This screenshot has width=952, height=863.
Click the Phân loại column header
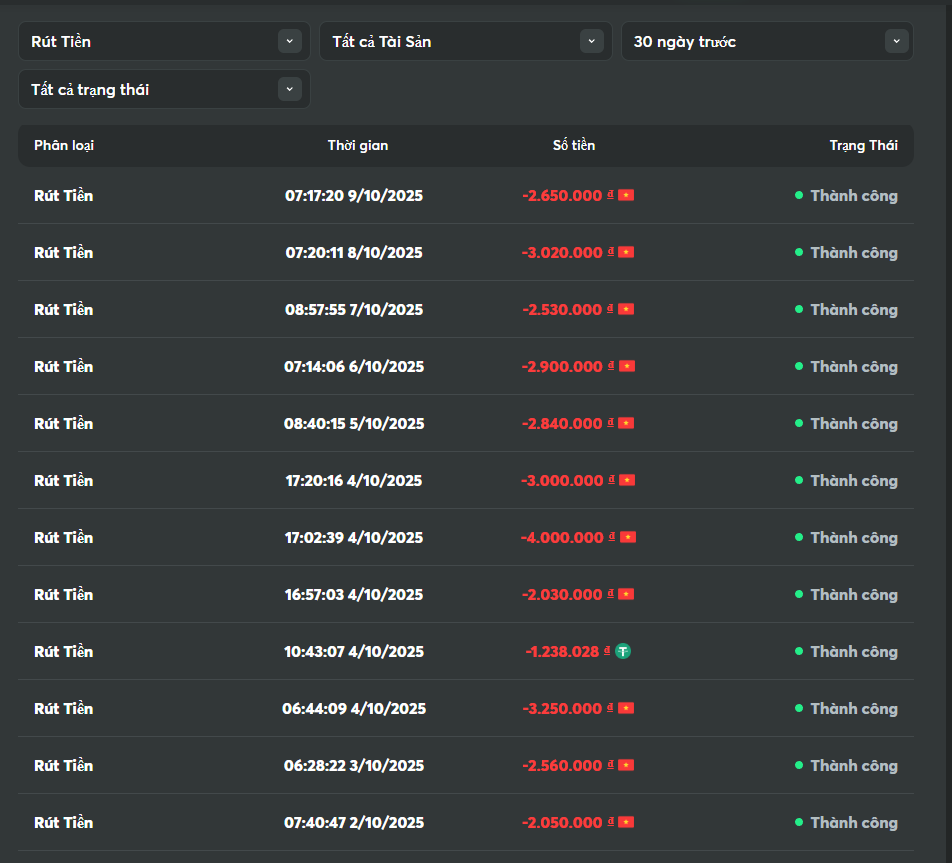[x=64, y=145]
